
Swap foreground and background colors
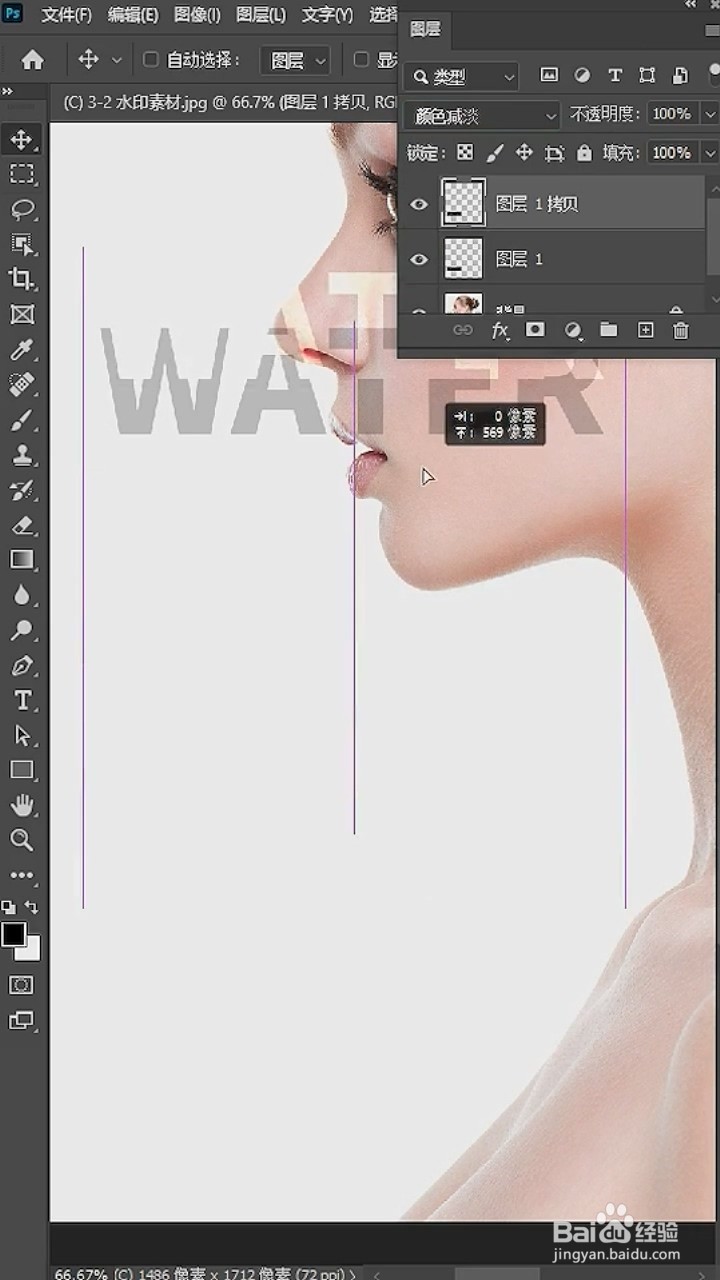(32, 907)
